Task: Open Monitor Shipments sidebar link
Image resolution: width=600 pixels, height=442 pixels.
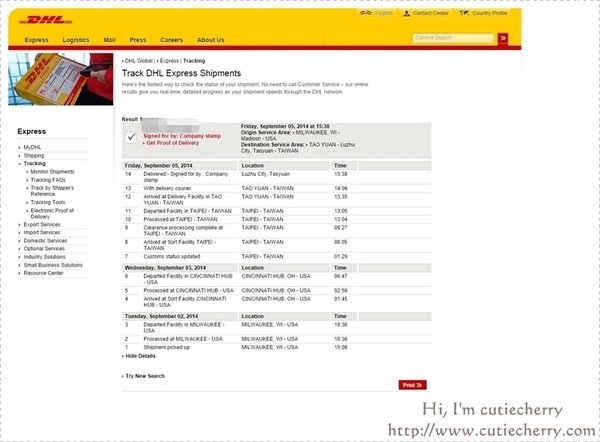Action: tap(52, 172)
